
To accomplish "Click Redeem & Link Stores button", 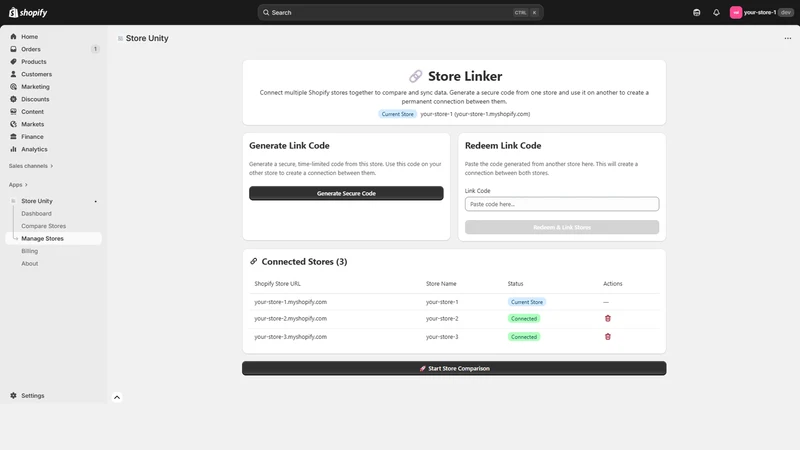I will (562, 227).
